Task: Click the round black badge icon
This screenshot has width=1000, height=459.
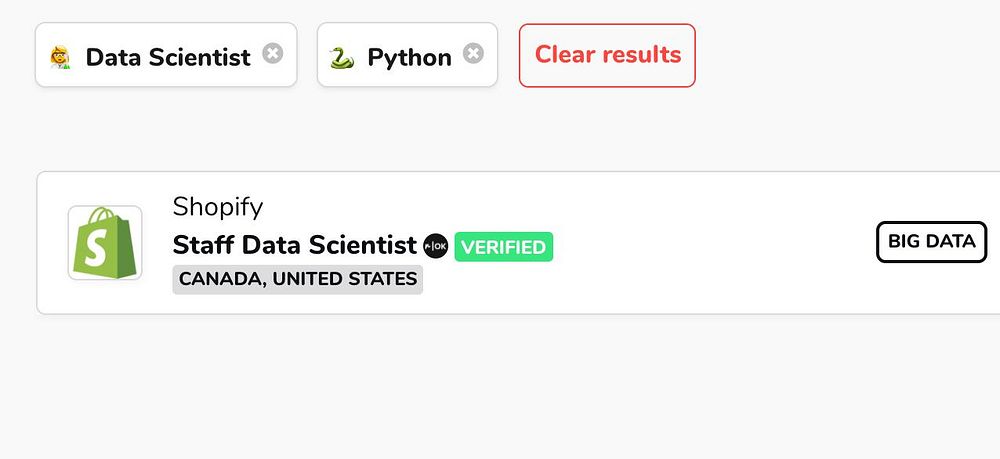Action: pyautogui.click(x=436, y=246)
